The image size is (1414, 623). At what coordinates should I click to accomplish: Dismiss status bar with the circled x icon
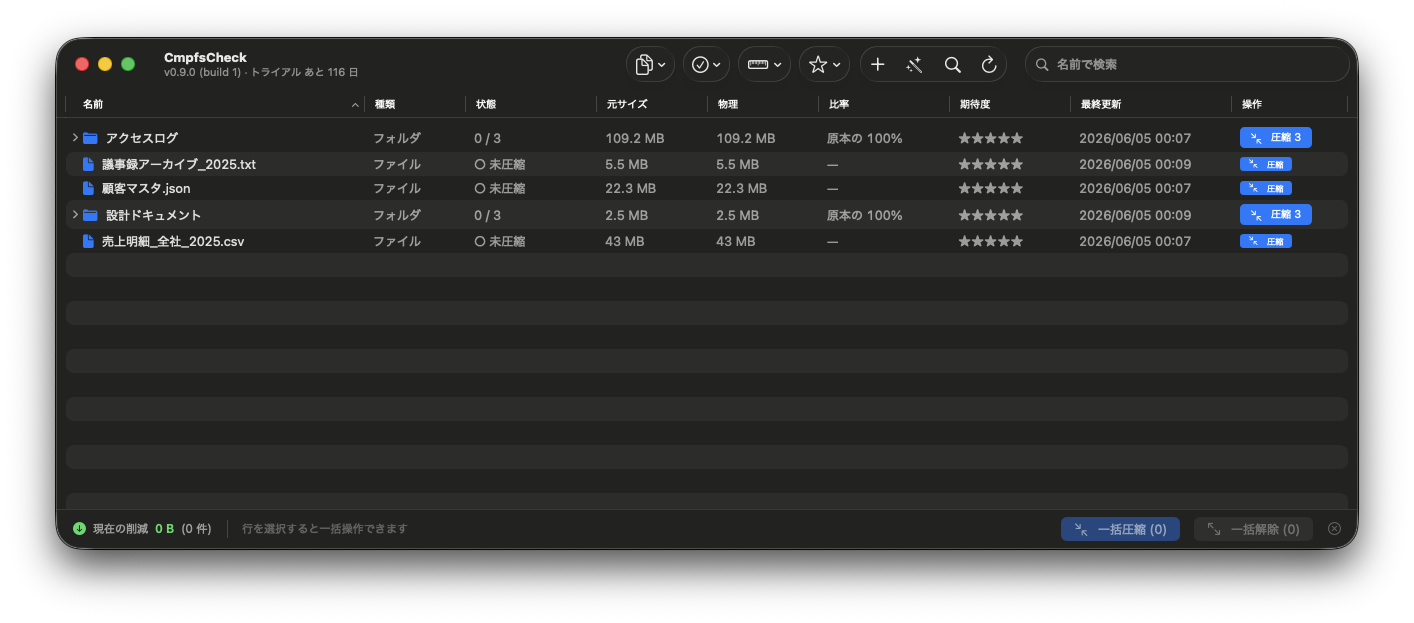[1334, 528]
